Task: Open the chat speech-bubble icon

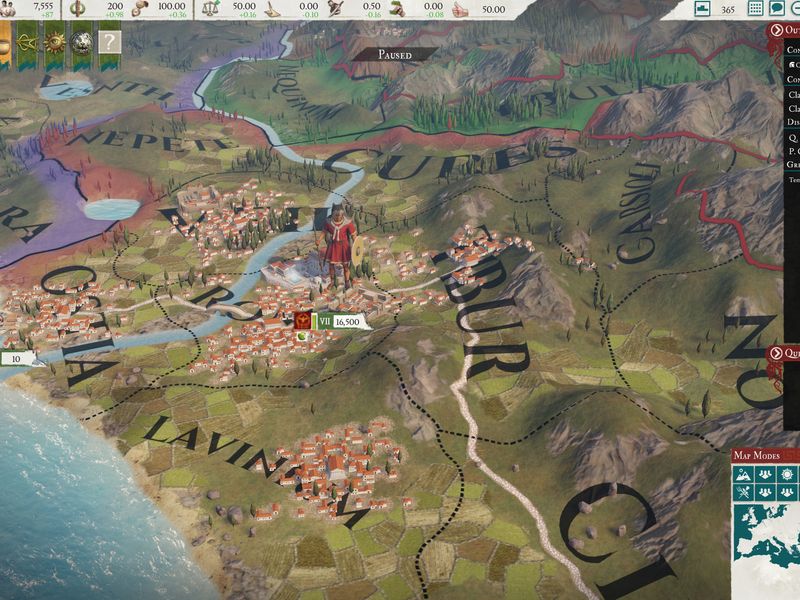Action: 777,8
